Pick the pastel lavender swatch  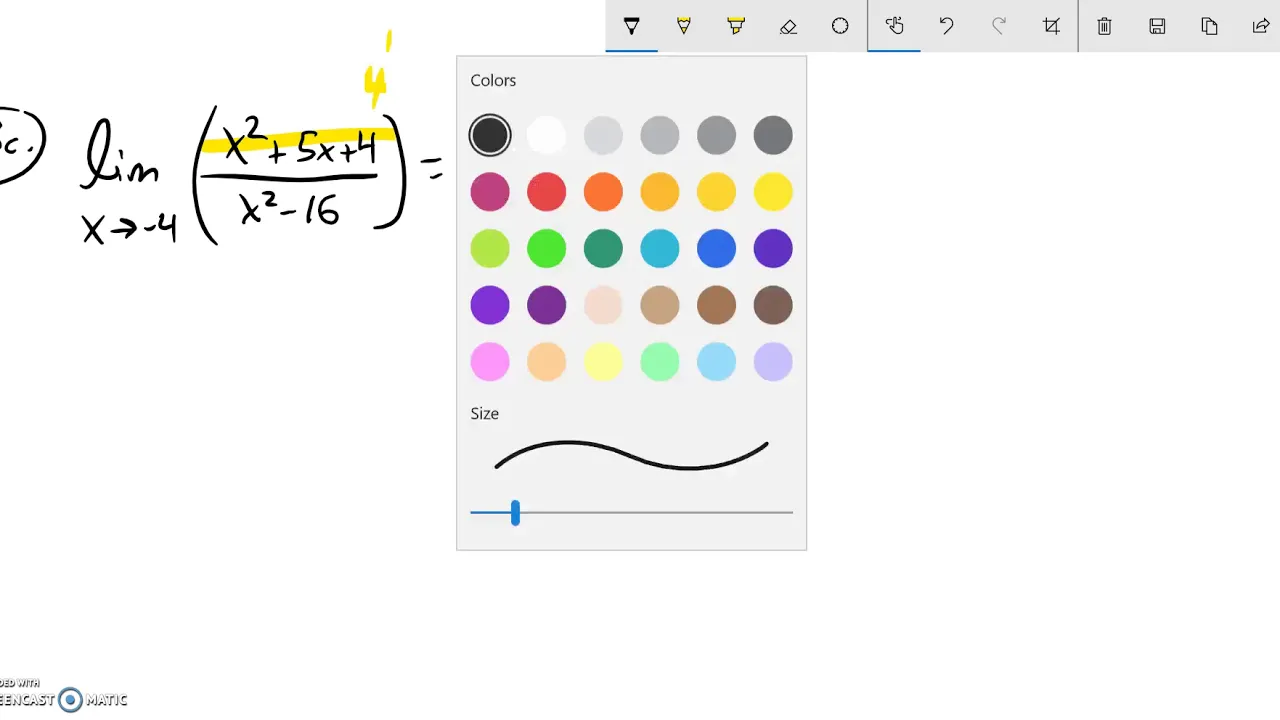(773, 362)
